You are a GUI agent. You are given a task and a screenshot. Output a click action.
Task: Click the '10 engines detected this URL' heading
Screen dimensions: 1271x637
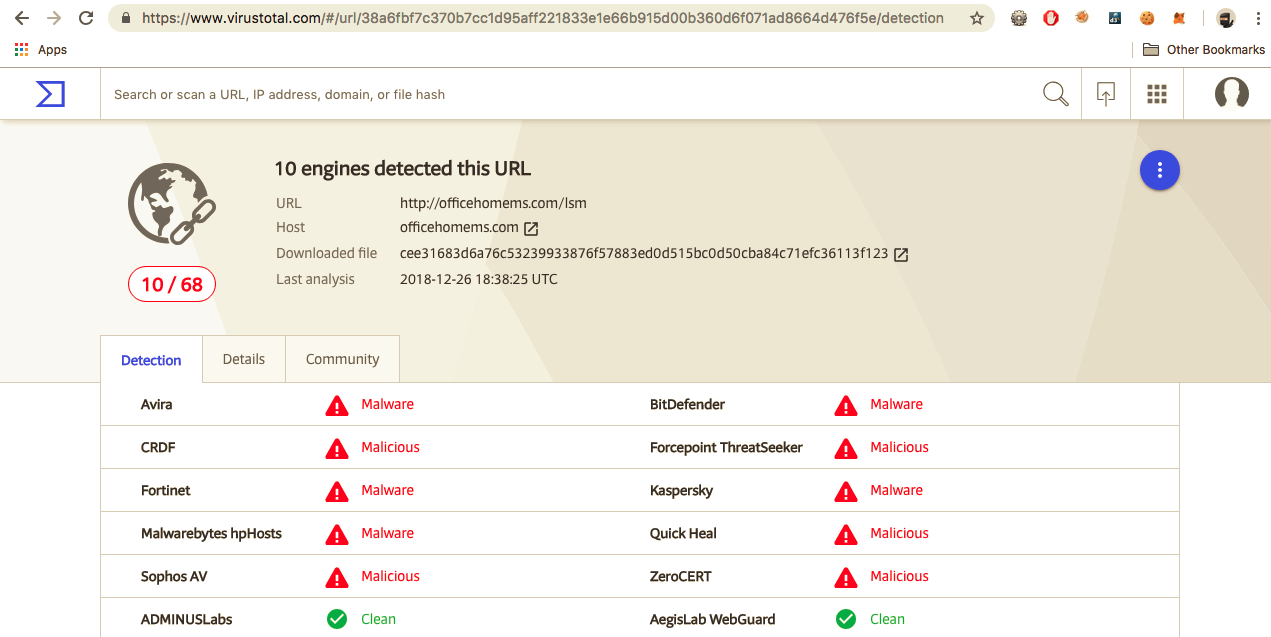click(x=403, y=169)
